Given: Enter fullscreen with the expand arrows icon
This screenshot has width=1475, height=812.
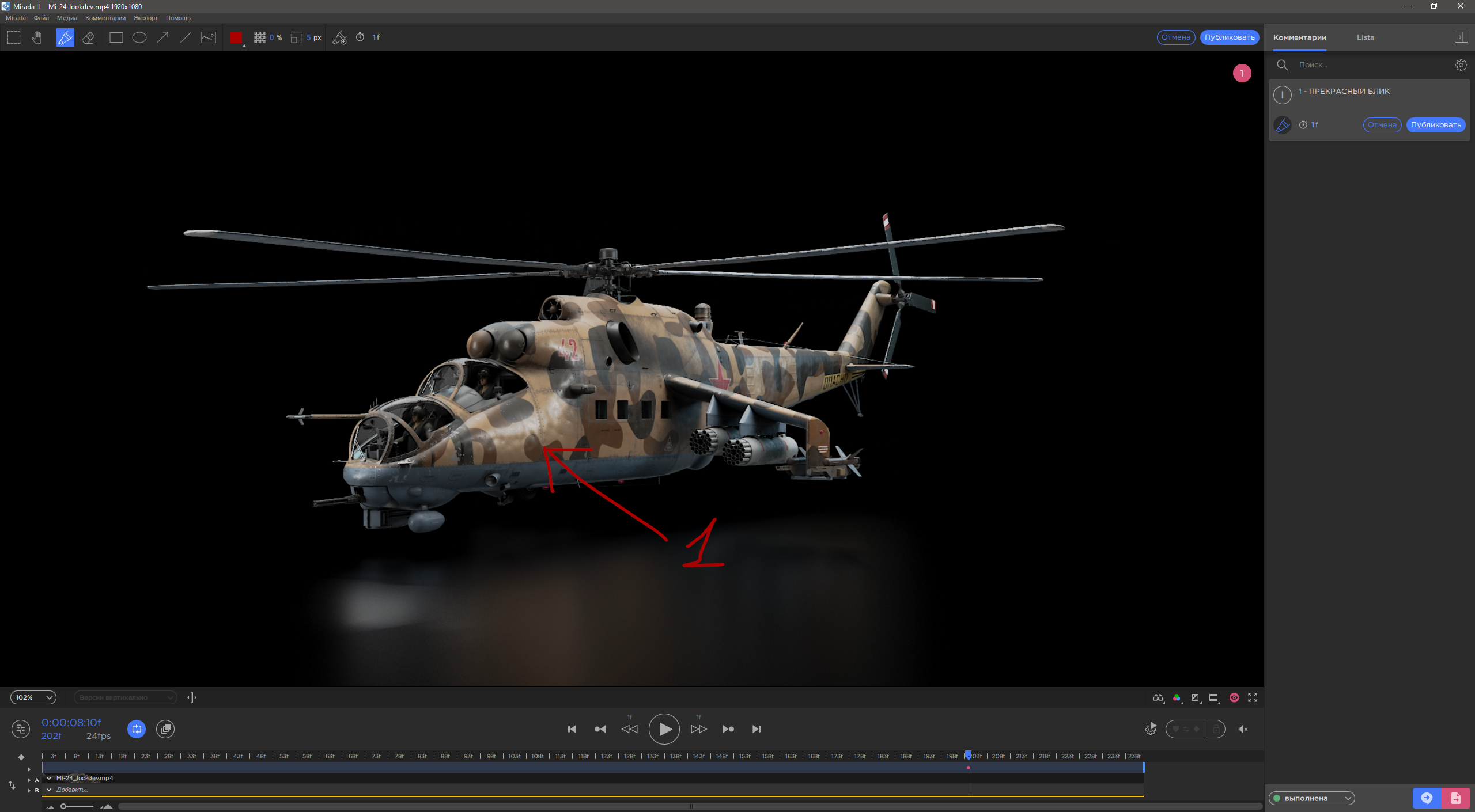Looking at the screenshot, I should [x=1253, y=697].
